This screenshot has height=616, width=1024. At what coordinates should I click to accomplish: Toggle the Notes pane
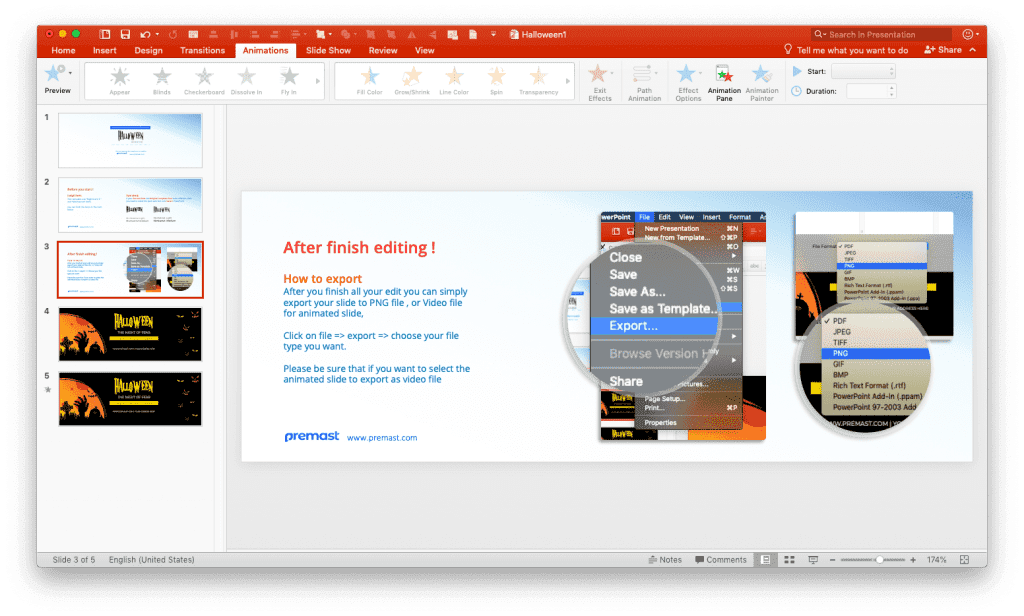(665, 560)
